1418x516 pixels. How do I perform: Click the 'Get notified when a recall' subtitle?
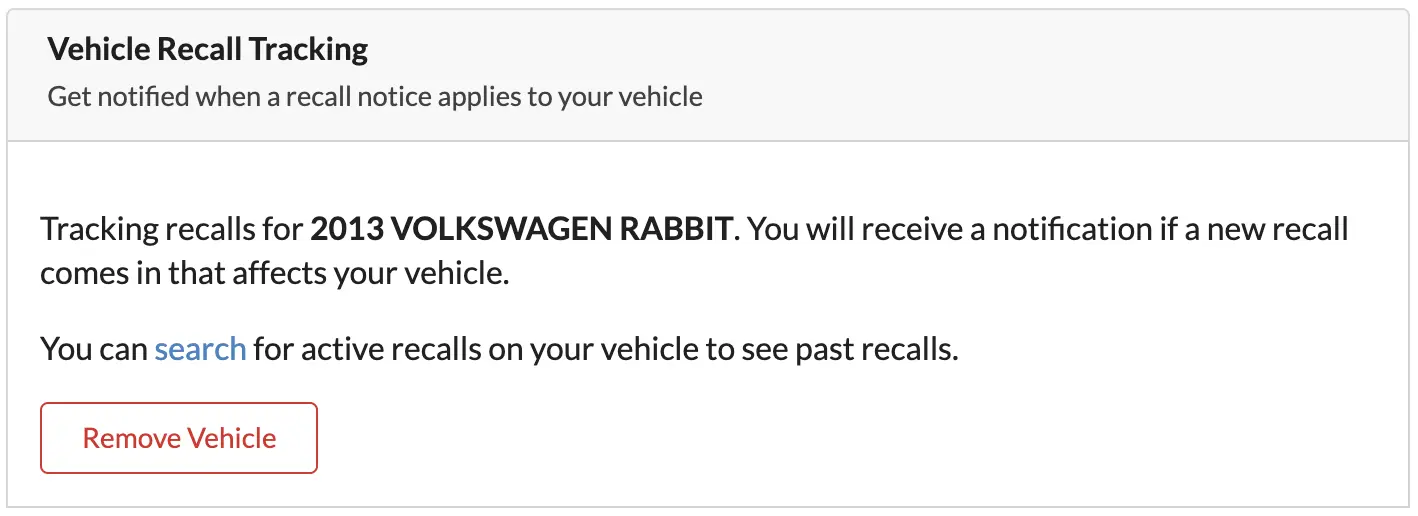(375, 97)
